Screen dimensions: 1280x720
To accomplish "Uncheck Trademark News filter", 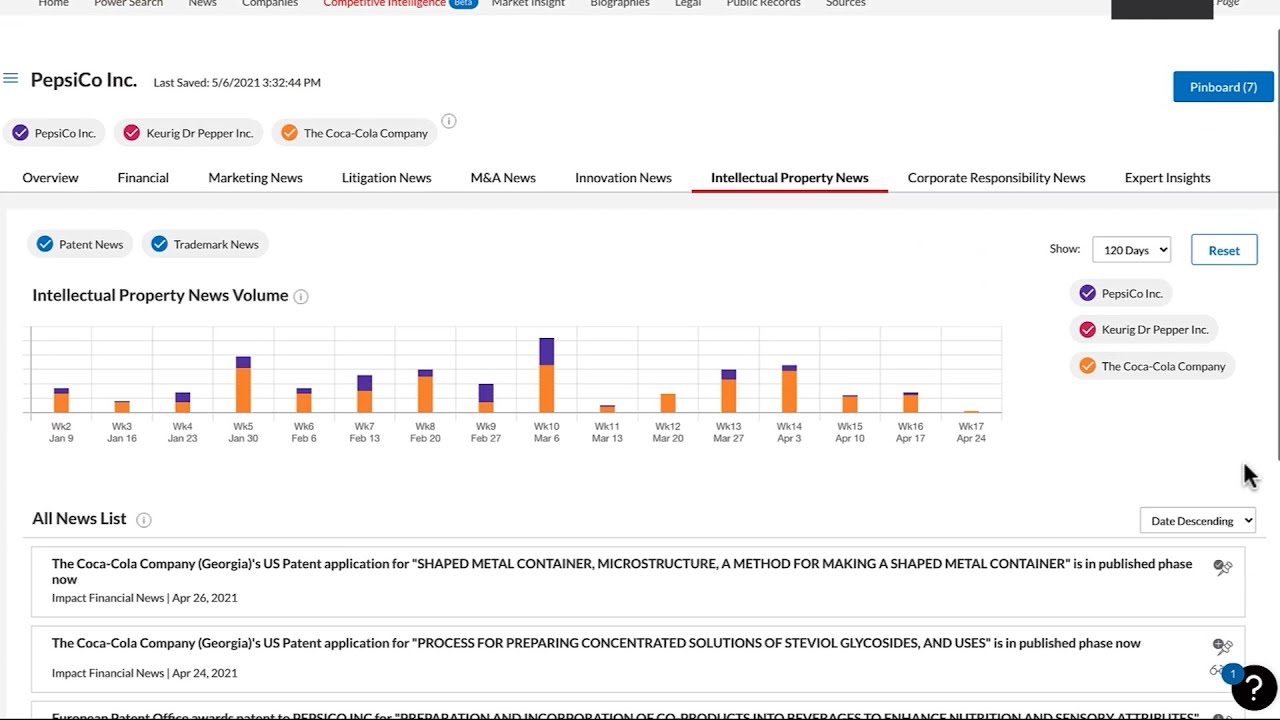I will (205, 244).
